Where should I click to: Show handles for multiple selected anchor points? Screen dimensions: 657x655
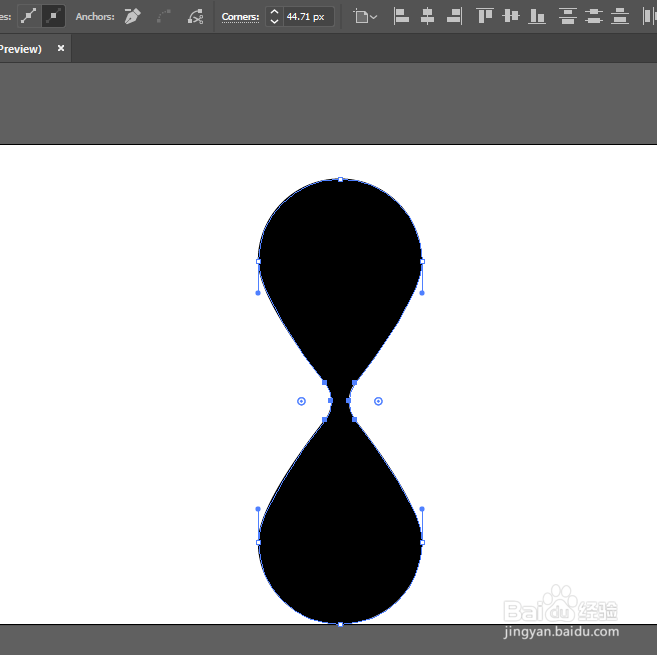pos(28,16)
